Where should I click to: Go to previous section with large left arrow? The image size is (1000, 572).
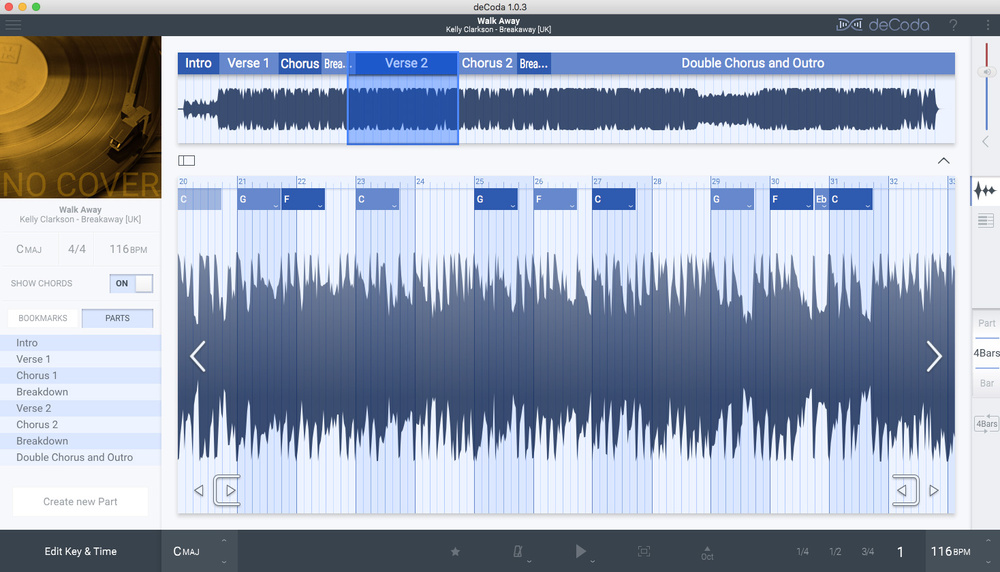point(198,356)
